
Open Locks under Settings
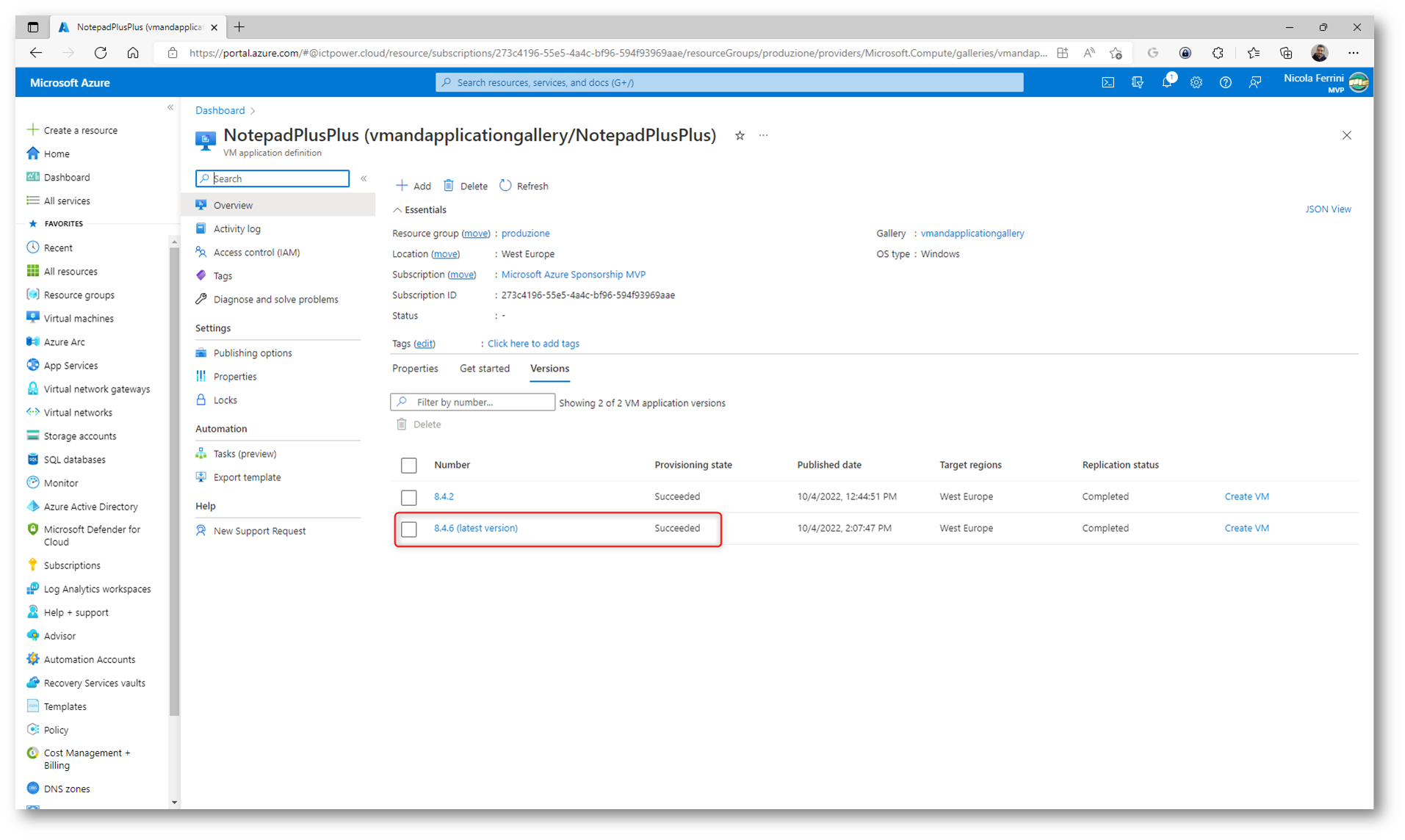point(225,399)
